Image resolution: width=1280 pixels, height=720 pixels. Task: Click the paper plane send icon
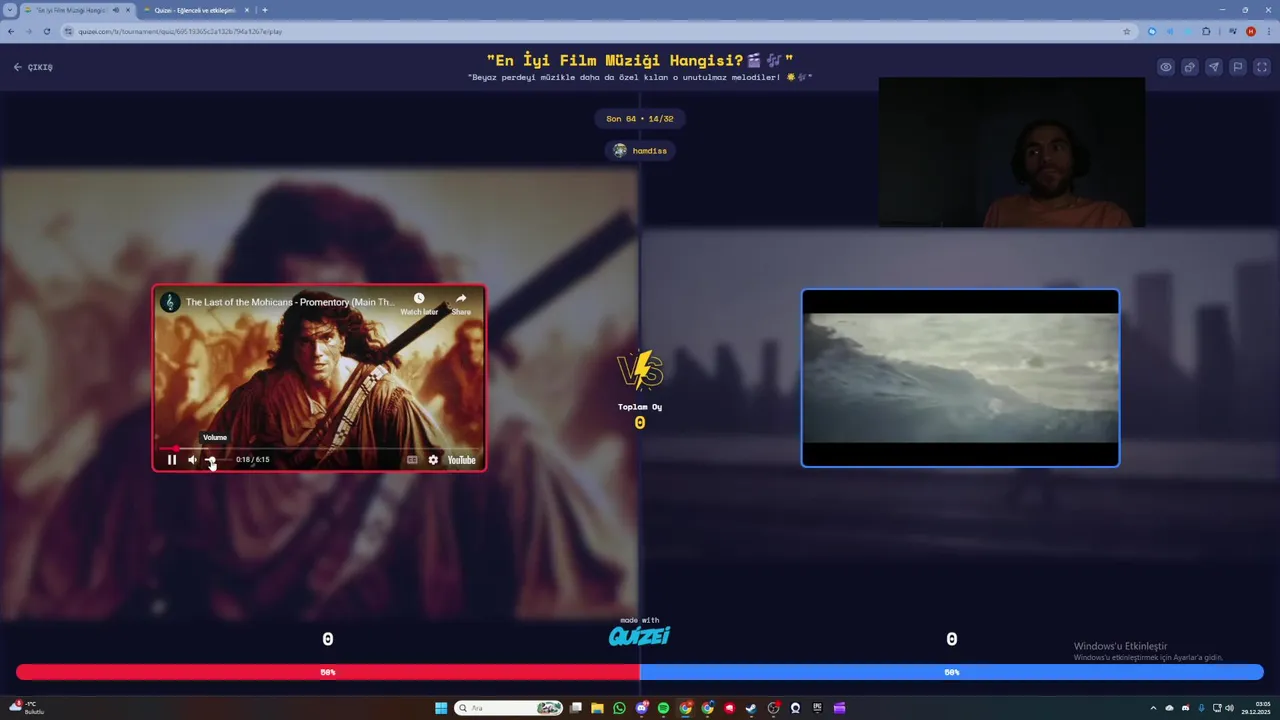click(x=1214, y=67)
